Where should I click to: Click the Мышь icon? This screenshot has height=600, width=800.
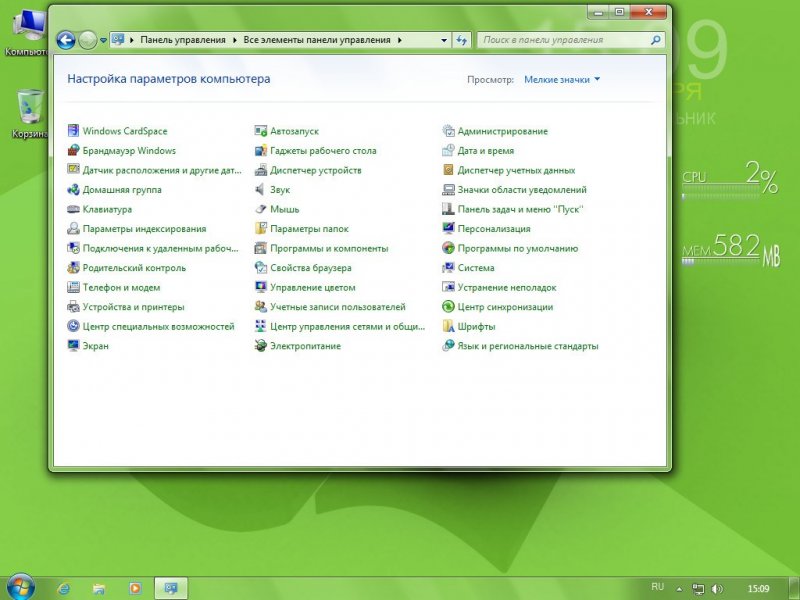261,209
